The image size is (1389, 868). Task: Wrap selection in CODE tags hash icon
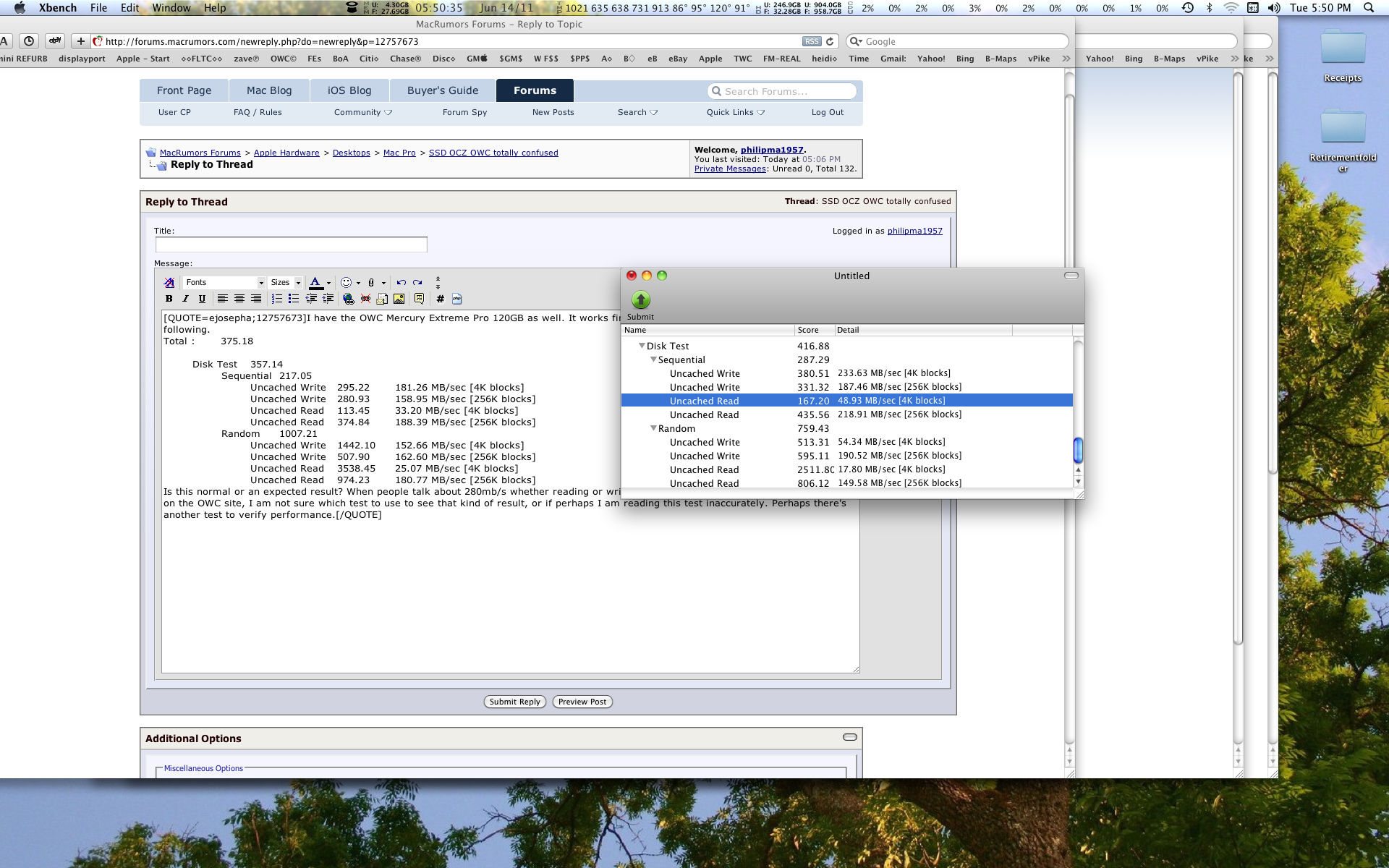440,299
